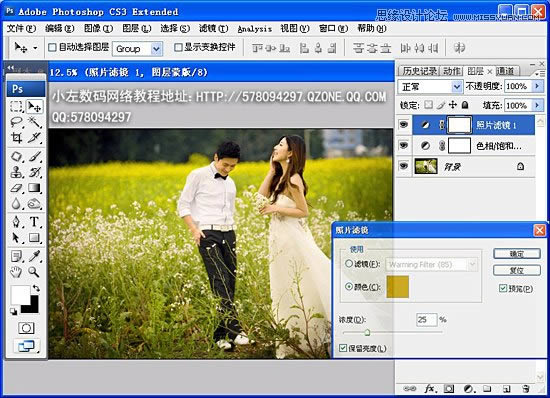The width and height of the screenshot is (550, 398).
Task: Select the Hand tool
Action: (x=16, y=272)
